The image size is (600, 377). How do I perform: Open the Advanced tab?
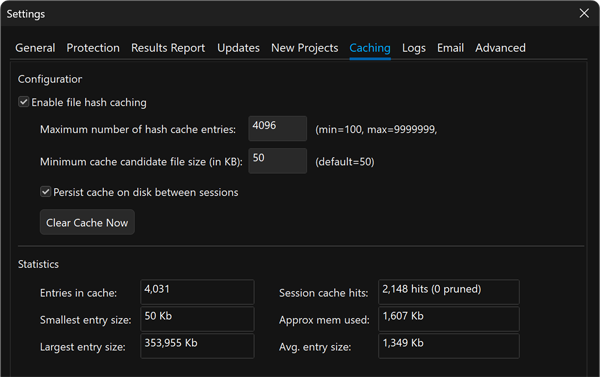pos(500,48)
